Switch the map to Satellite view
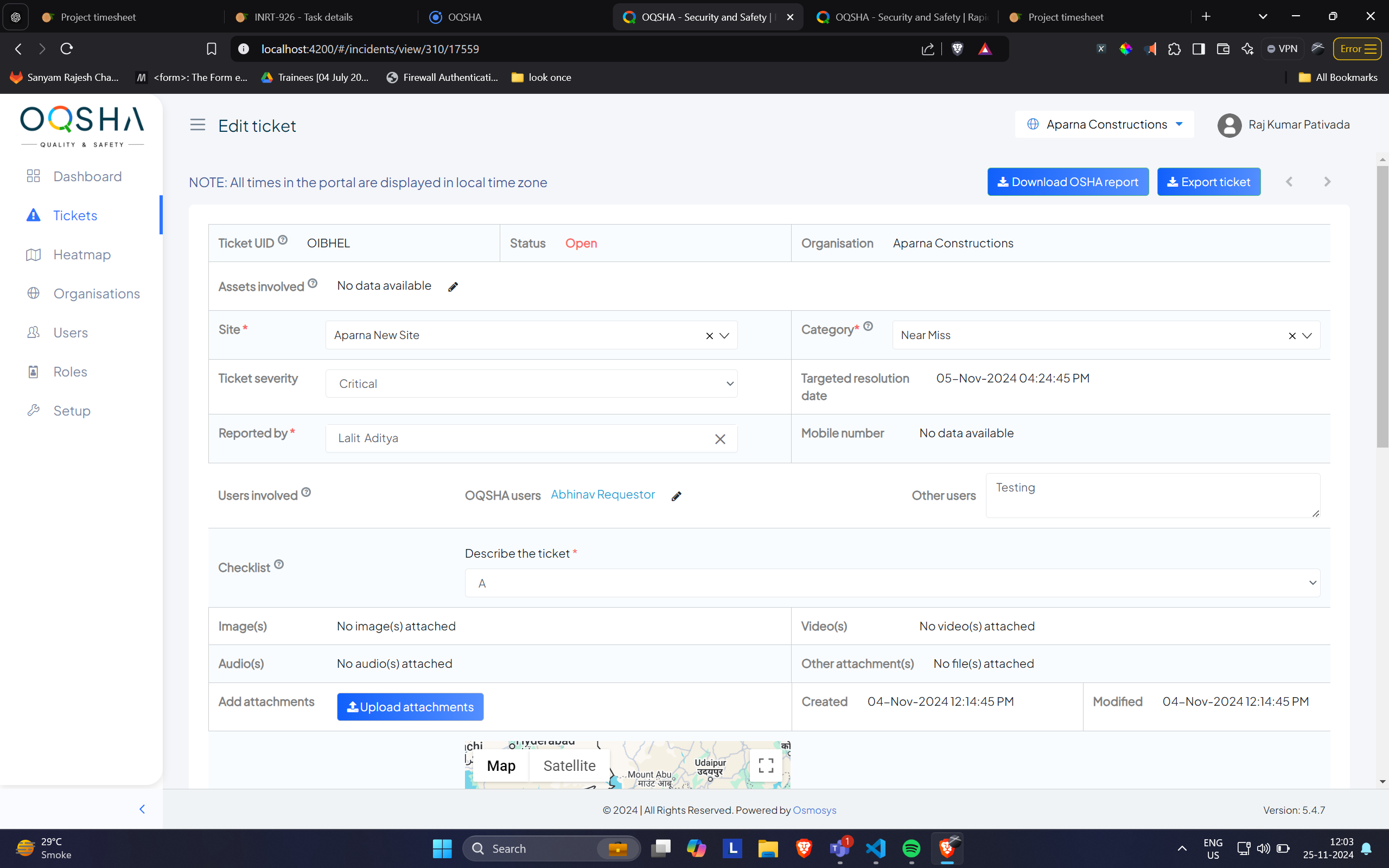The image size is (1389, 868). click(x=569, y=765)
